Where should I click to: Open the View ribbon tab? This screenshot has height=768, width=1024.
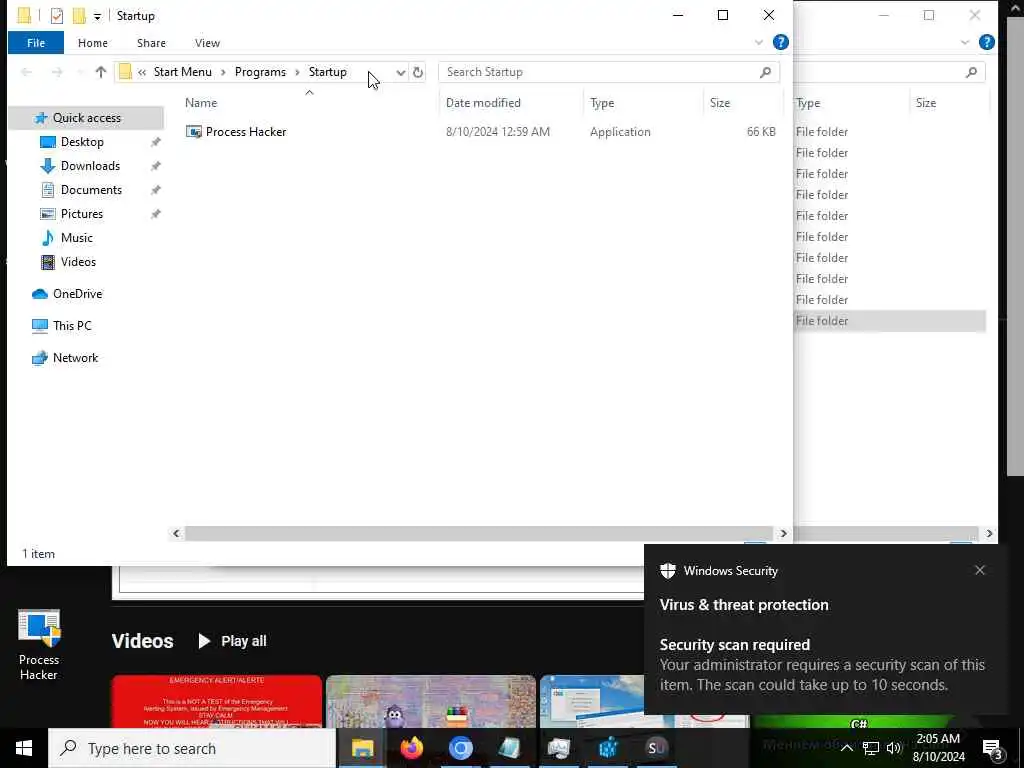(207, 43)
